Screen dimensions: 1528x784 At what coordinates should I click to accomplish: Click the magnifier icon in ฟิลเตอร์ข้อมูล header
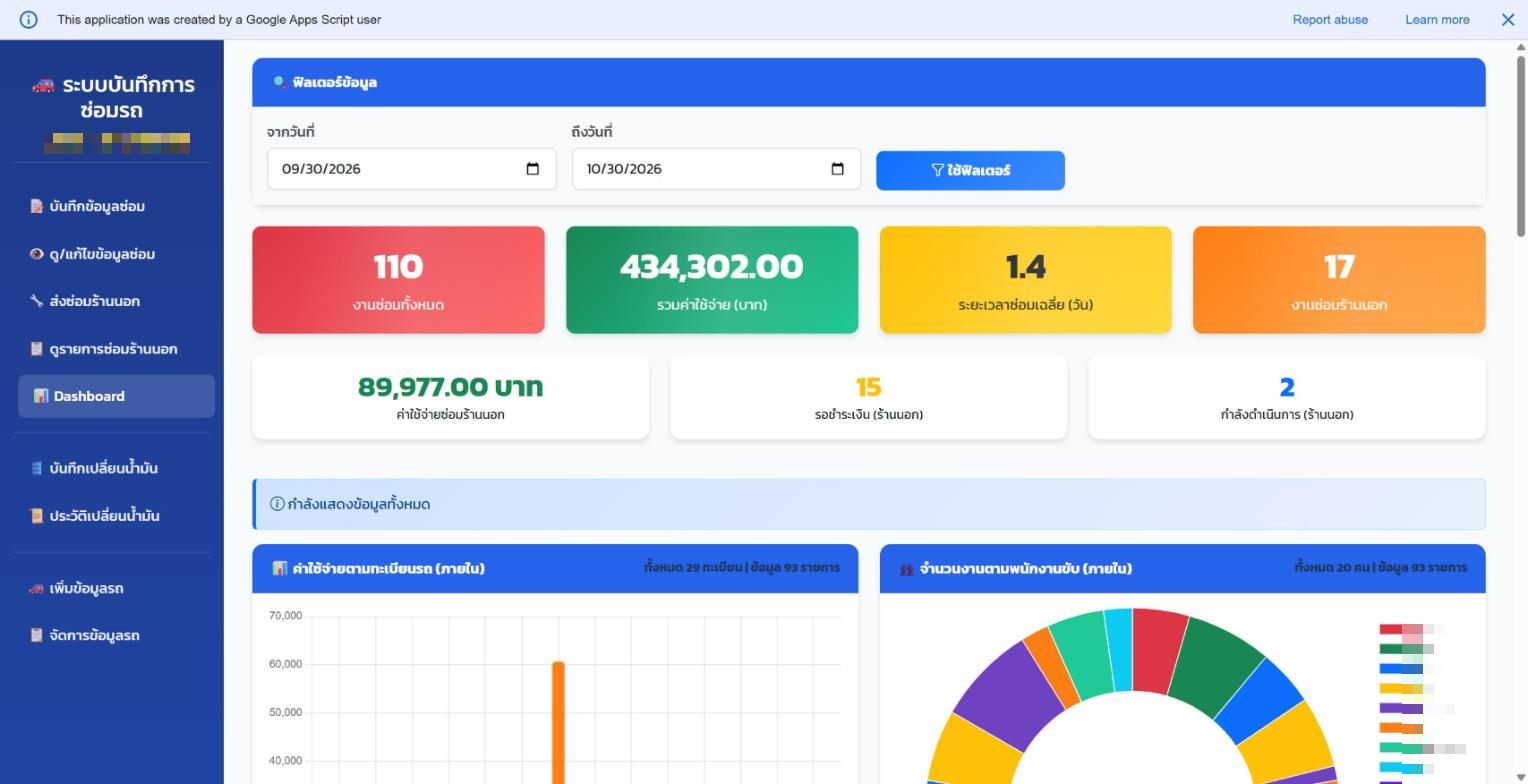[x=279, y=82]
